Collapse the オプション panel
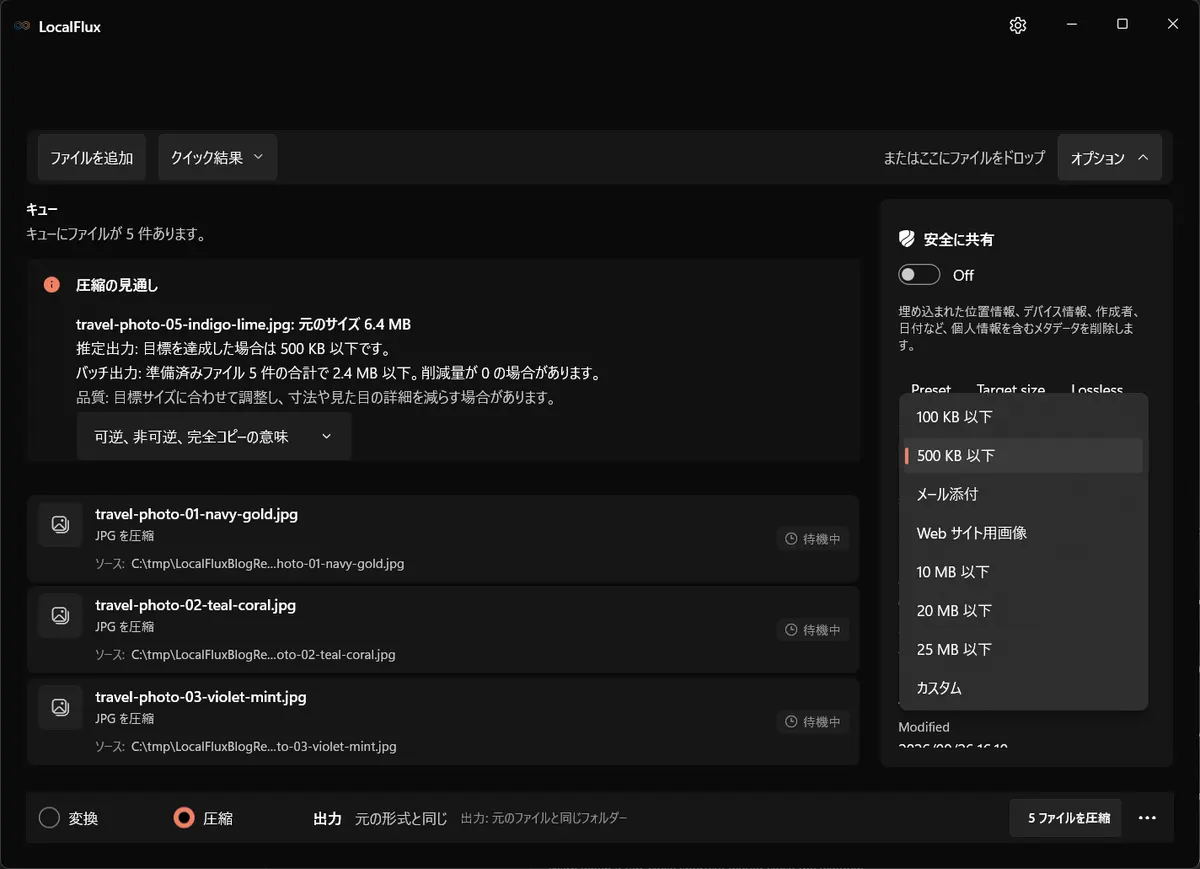This screenshot has width=1200, height=869. click(x=1109, y=157)
